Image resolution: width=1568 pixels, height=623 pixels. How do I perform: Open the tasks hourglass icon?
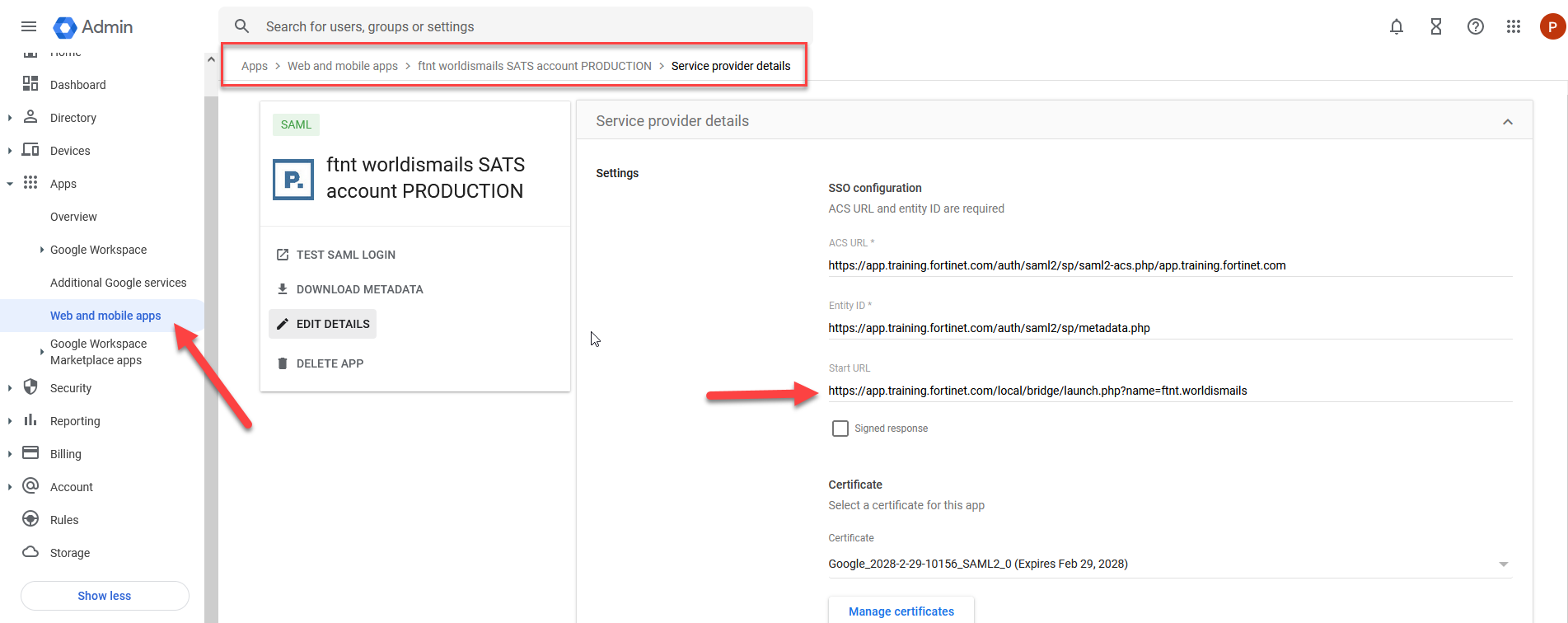coord(1436,26)
